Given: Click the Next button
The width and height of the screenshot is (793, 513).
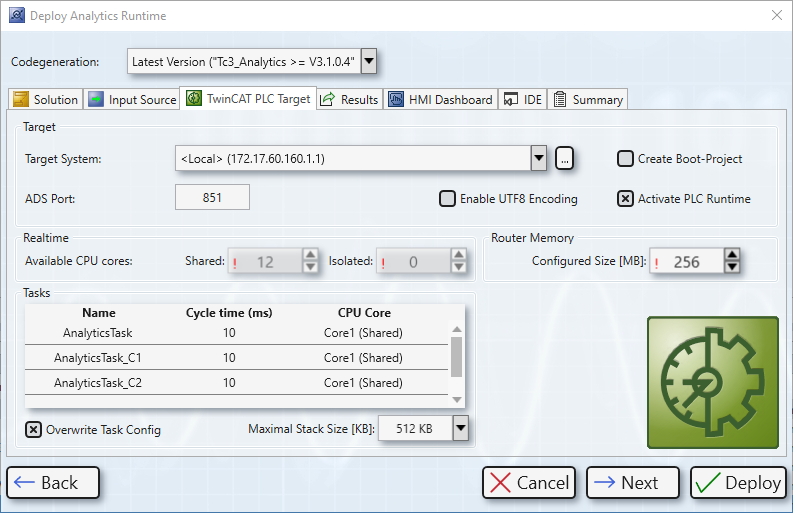Looking at the screenshot, I should click(633, 483).
